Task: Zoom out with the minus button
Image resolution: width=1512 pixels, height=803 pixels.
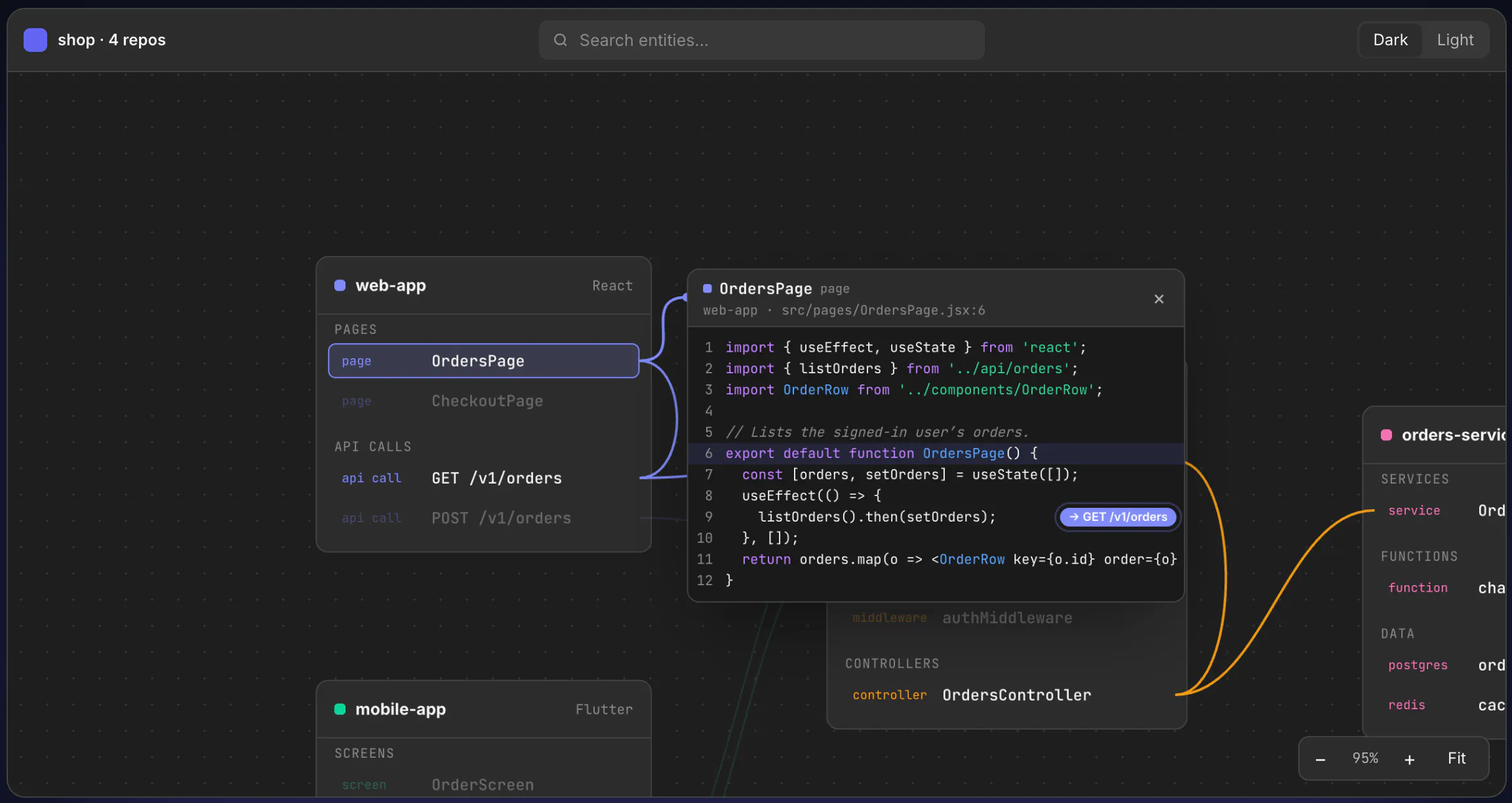Action: coord(1321,759)
